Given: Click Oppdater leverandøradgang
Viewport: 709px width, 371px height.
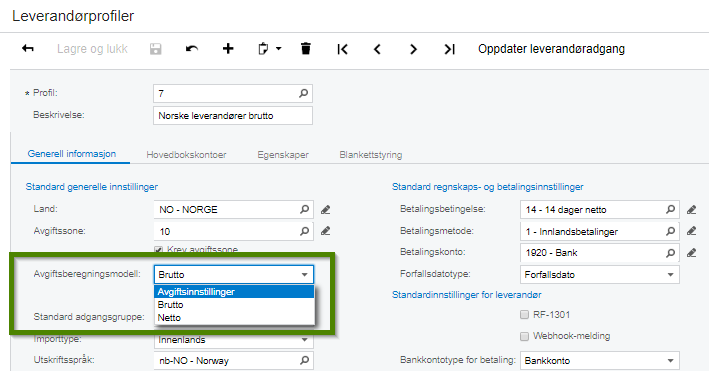Looking at the screenshot, I should [x=551, y=49].
